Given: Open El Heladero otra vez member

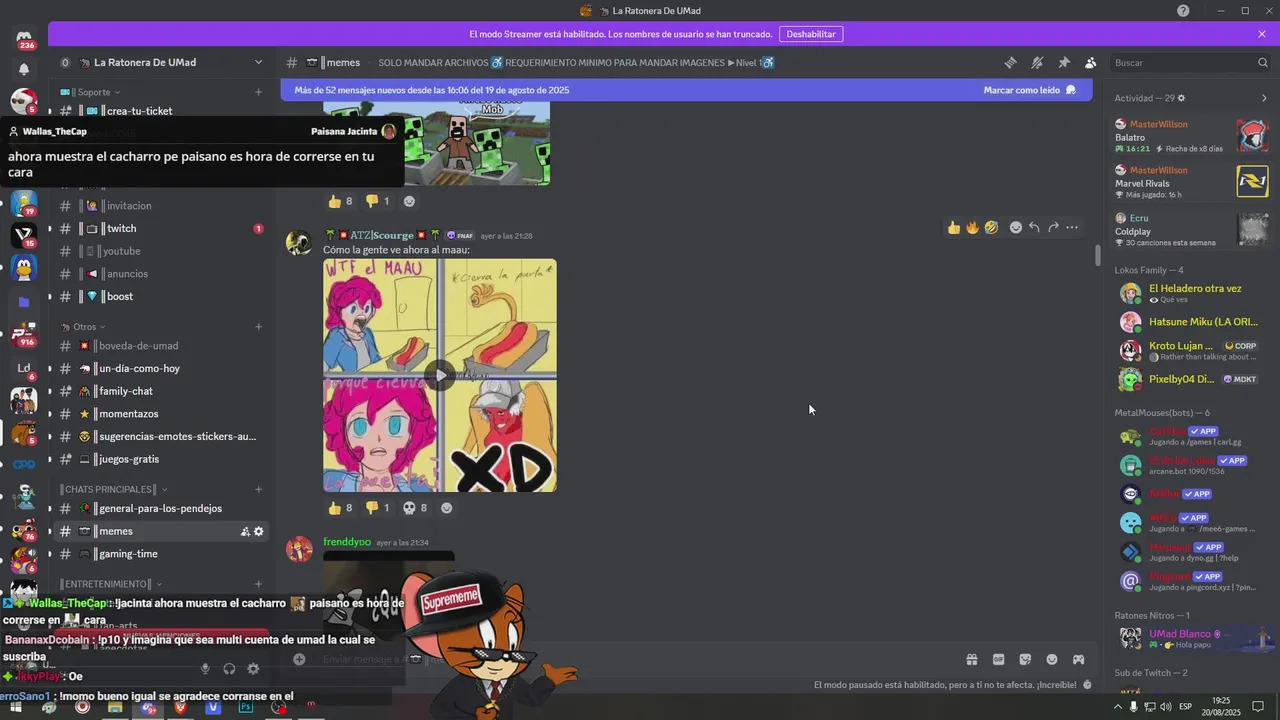Looking at the screenshot, I should coord(1191,293).
